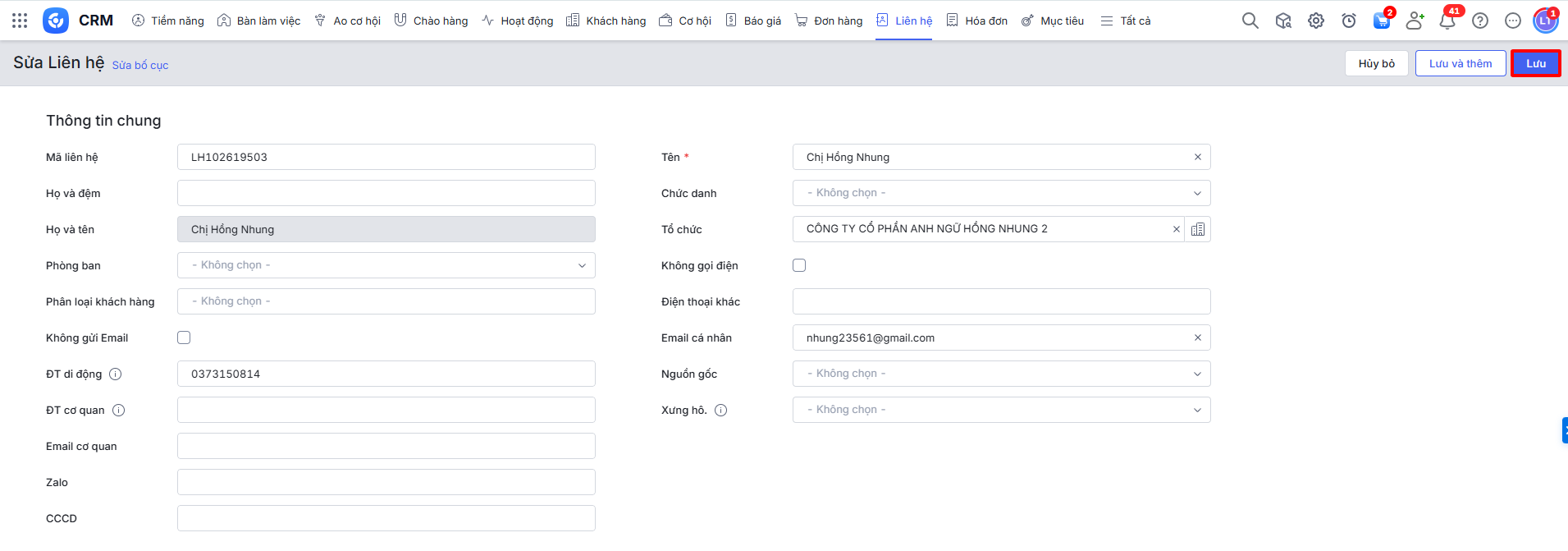The height and width of the screenshot is (551, 1568).
Task: Open the notifications bell icon
Action: (x=1447, y=21)
